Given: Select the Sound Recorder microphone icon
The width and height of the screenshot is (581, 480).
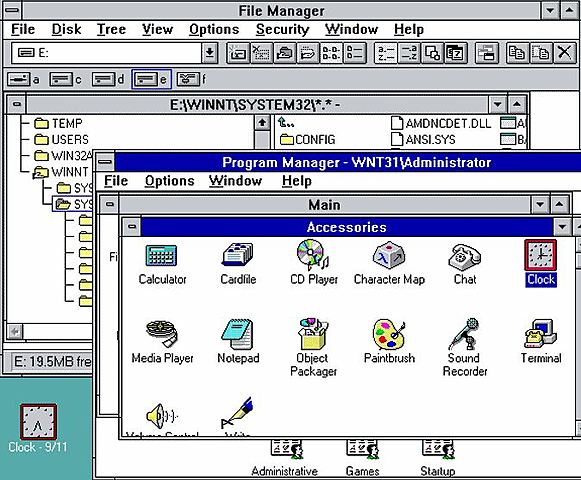Looking at the screenshot, I should (x=464, y=334).
